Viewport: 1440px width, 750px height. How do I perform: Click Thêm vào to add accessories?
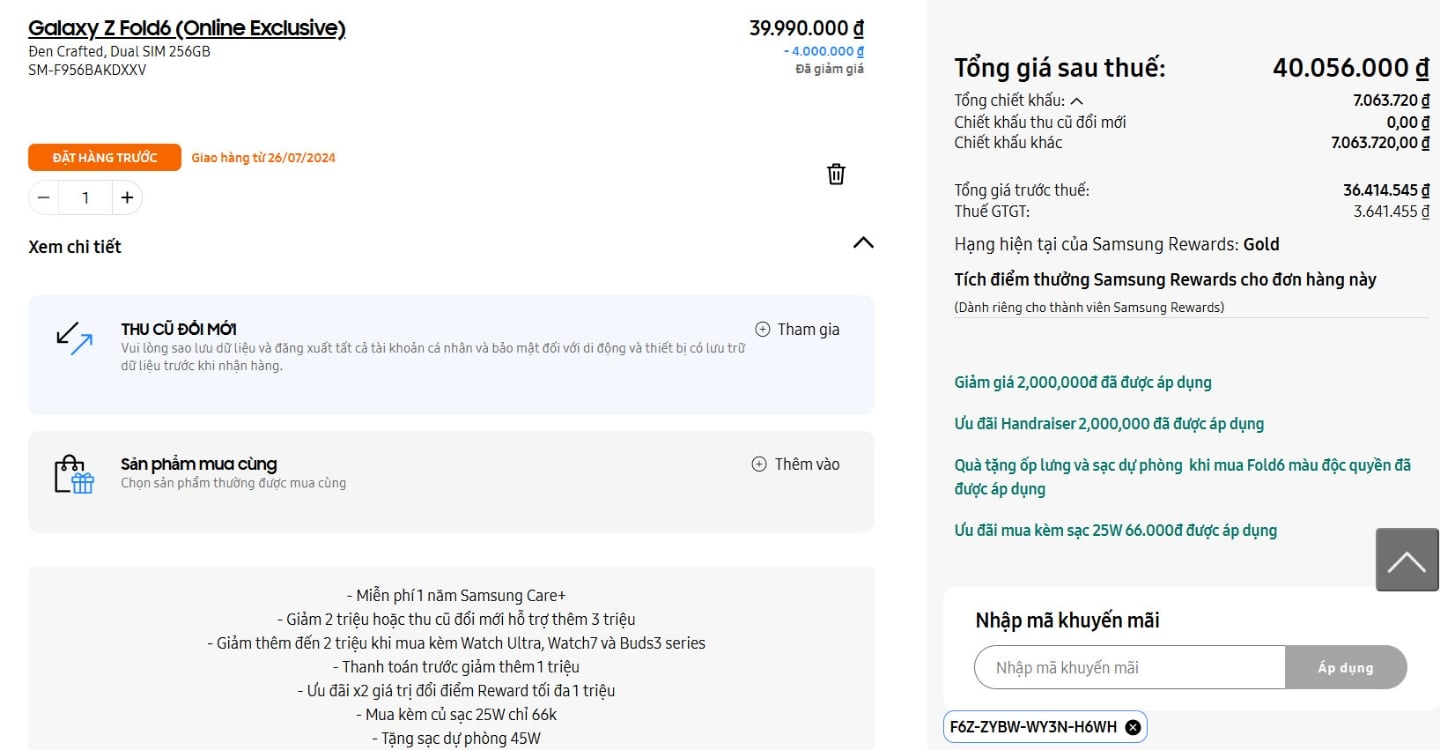click(x=796, y=464)
